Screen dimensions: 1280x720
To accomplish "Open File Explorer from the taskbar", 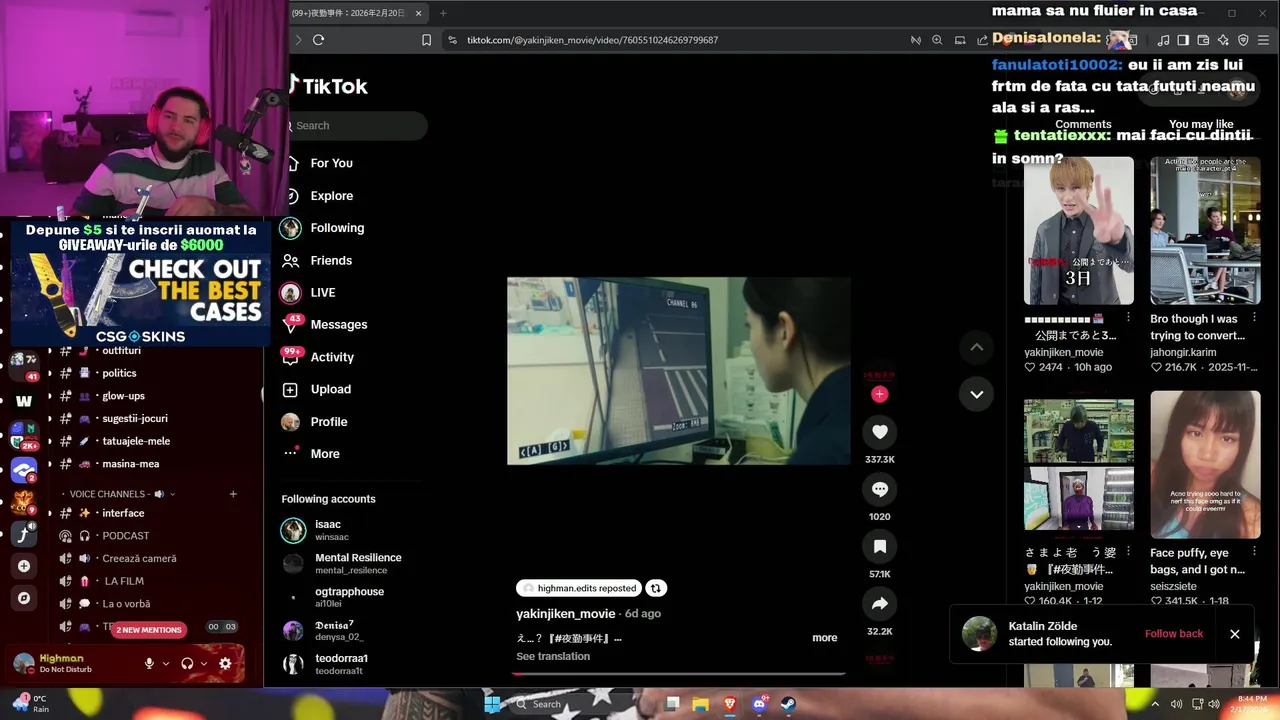I will (x=700, y=704).
